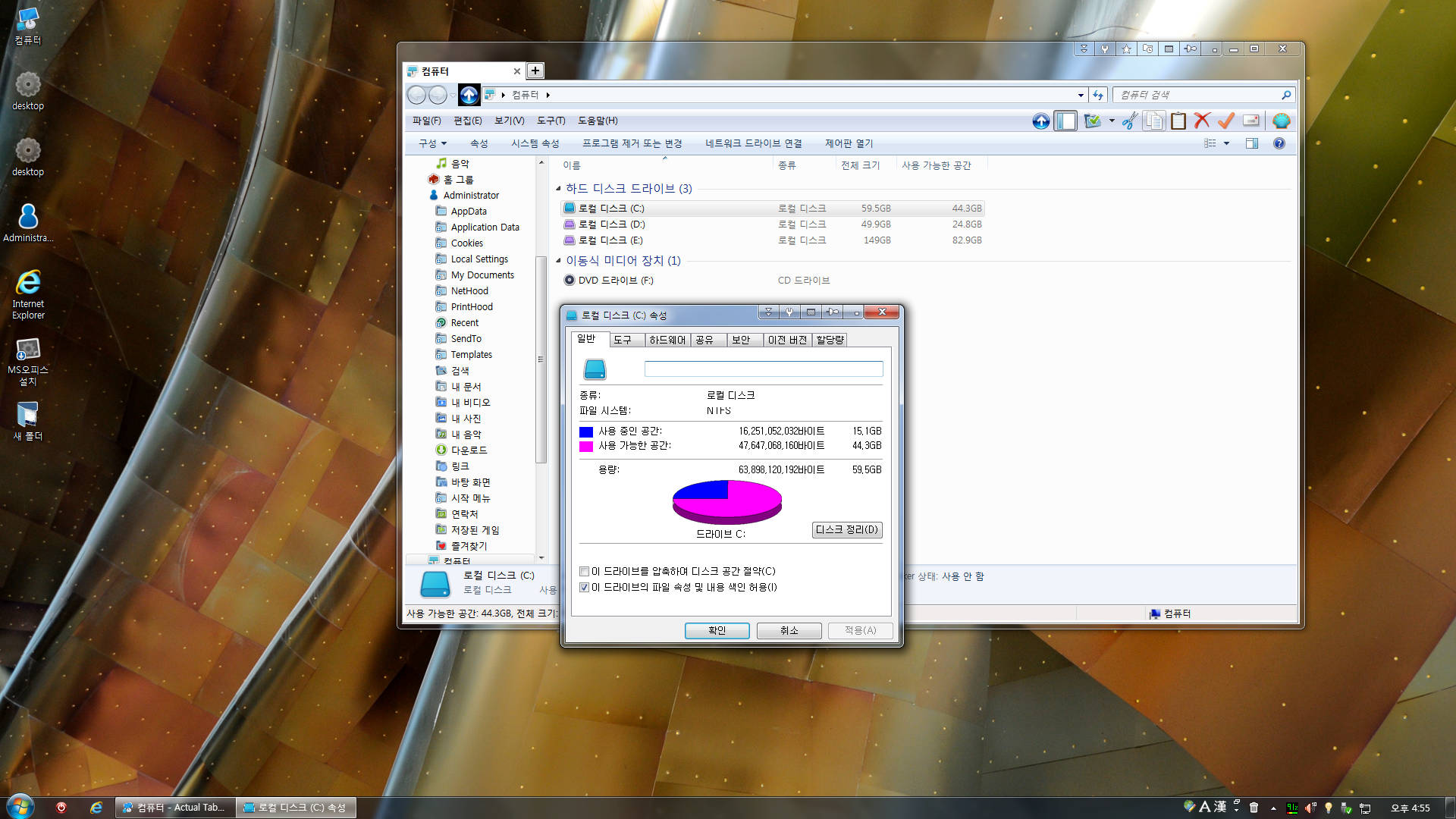The height and width of the screenshot is (819, 1456).
Task: Click the envelope mail icon in toolbar
Action: pos(1251,121)
